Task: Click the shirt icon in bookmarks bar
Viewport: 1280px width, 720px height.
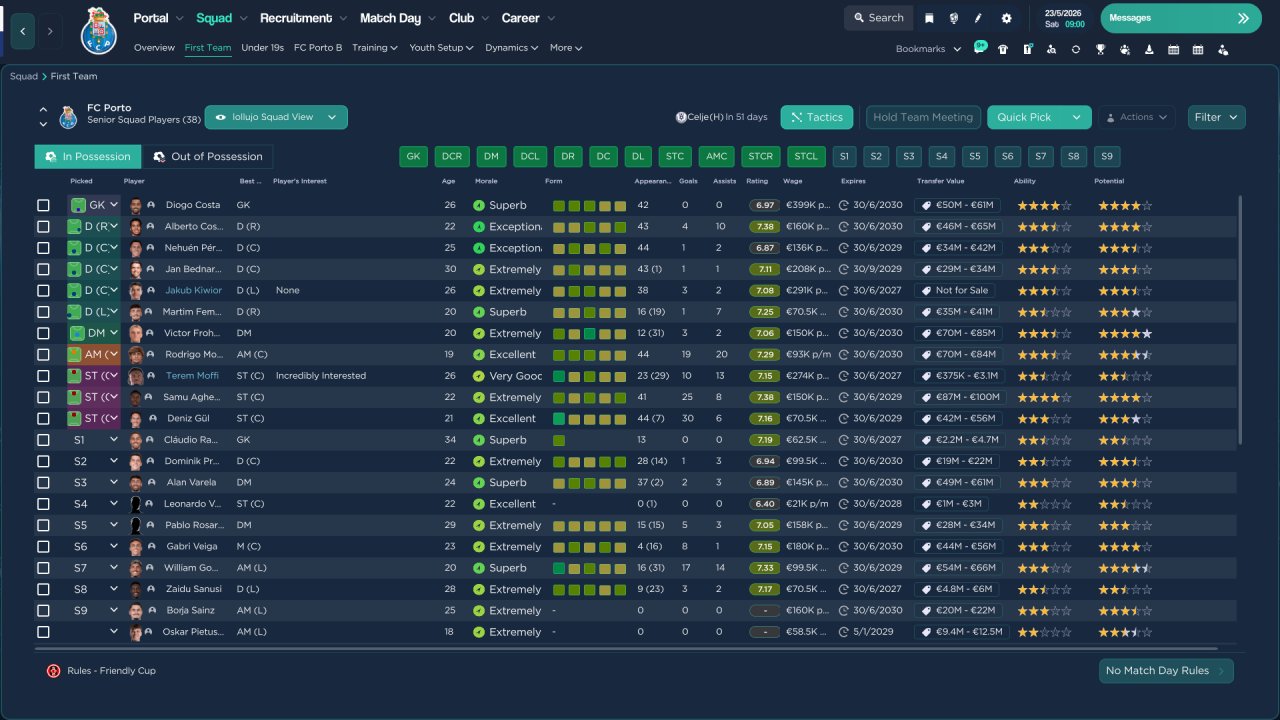Action: pyautogui.click(x=1003, y=49)
